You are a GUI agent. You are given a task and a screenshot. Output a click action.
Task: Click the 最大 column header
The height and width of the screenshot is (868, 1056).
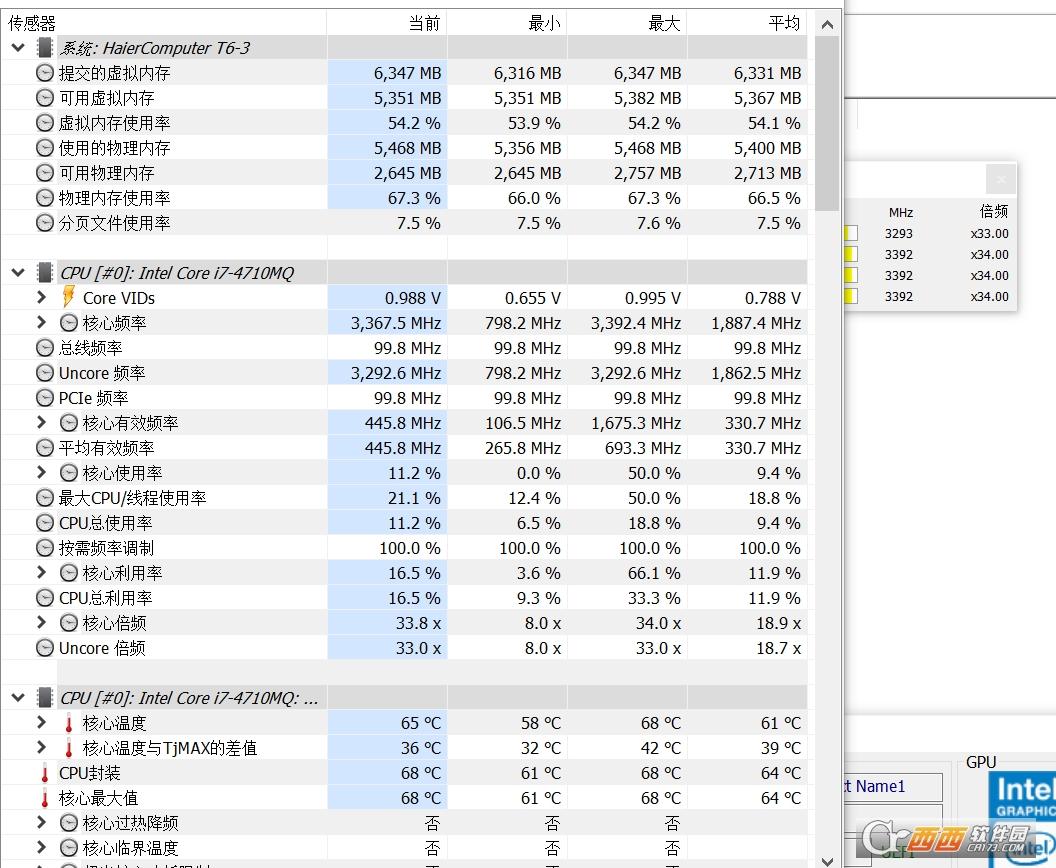click(x=627, y=23)
